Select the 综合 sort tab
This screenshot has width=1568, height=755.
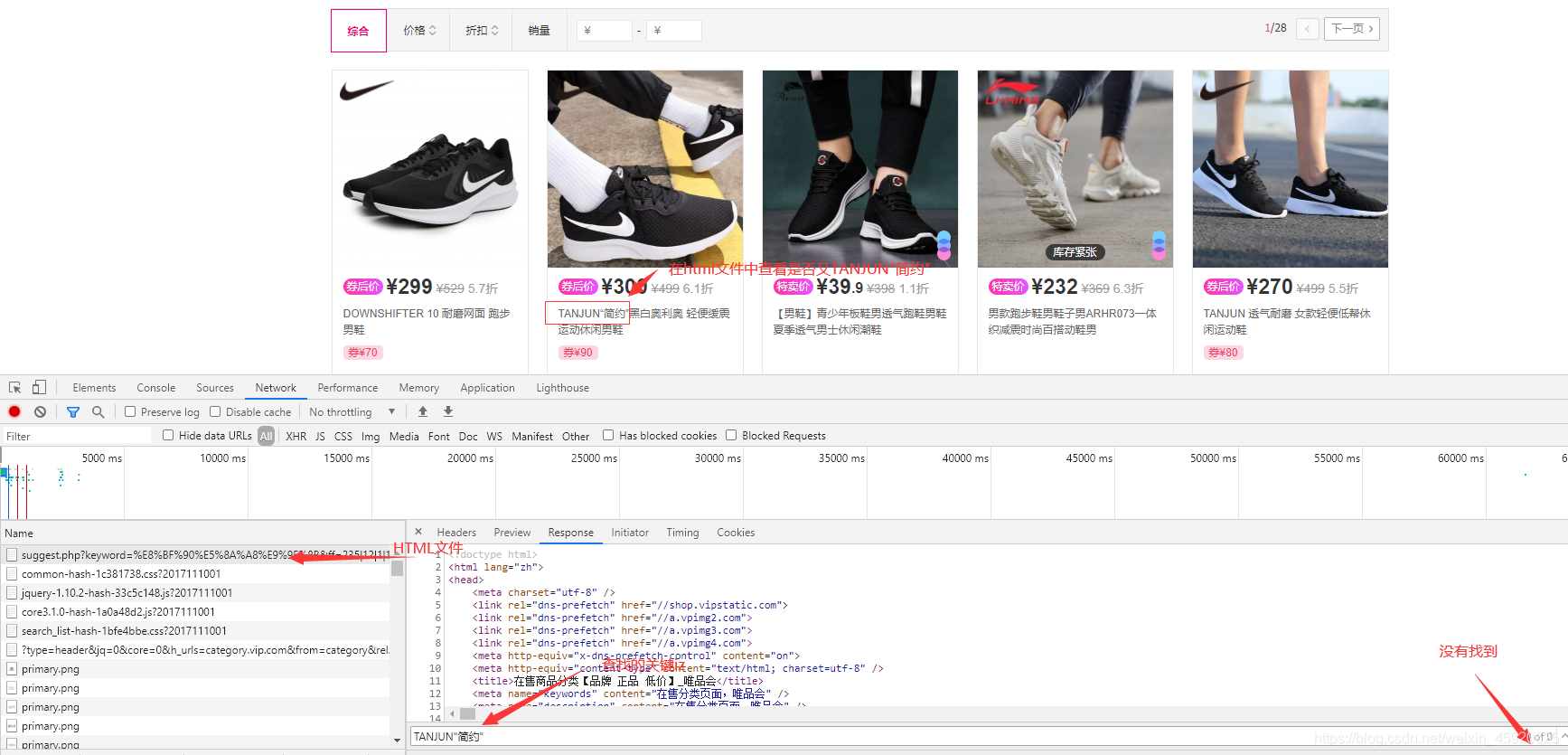click(x=359, y=31)
